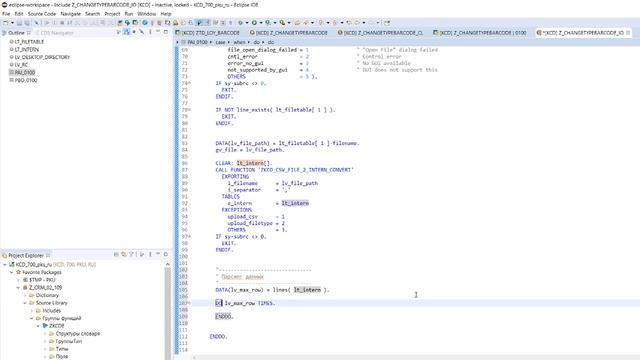Select LT_INTERN in the Outline
The height and width of the screenshot is (360, 640).
coord(27,49)
